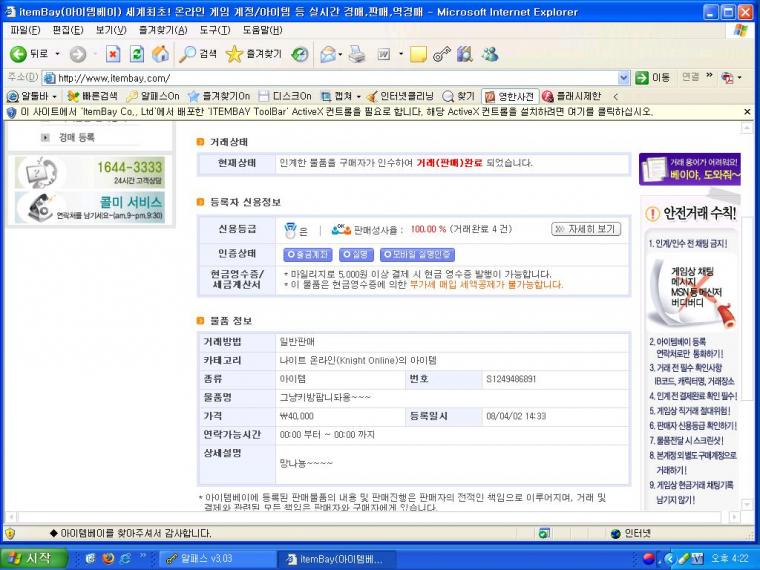Image resolution: width=760 pixels, height=570 pixels.
Task: Click the 찾기 toolbar button
Action: coord(459,96)
